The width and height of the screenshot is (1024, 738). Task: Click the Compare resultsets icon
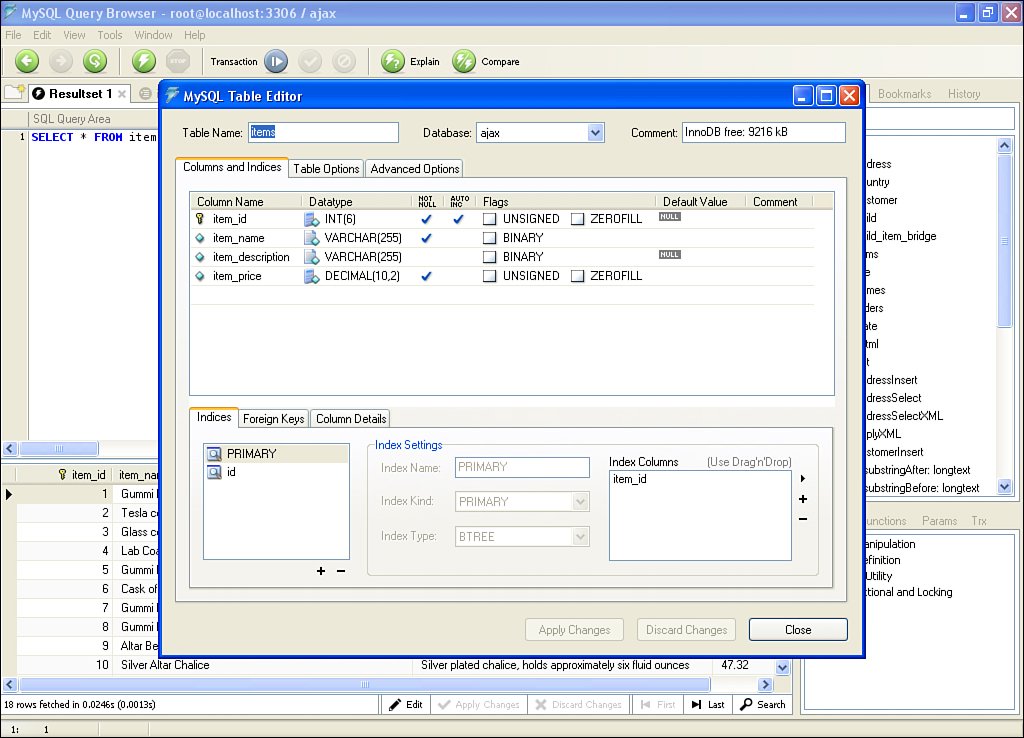tap(464, 61)
